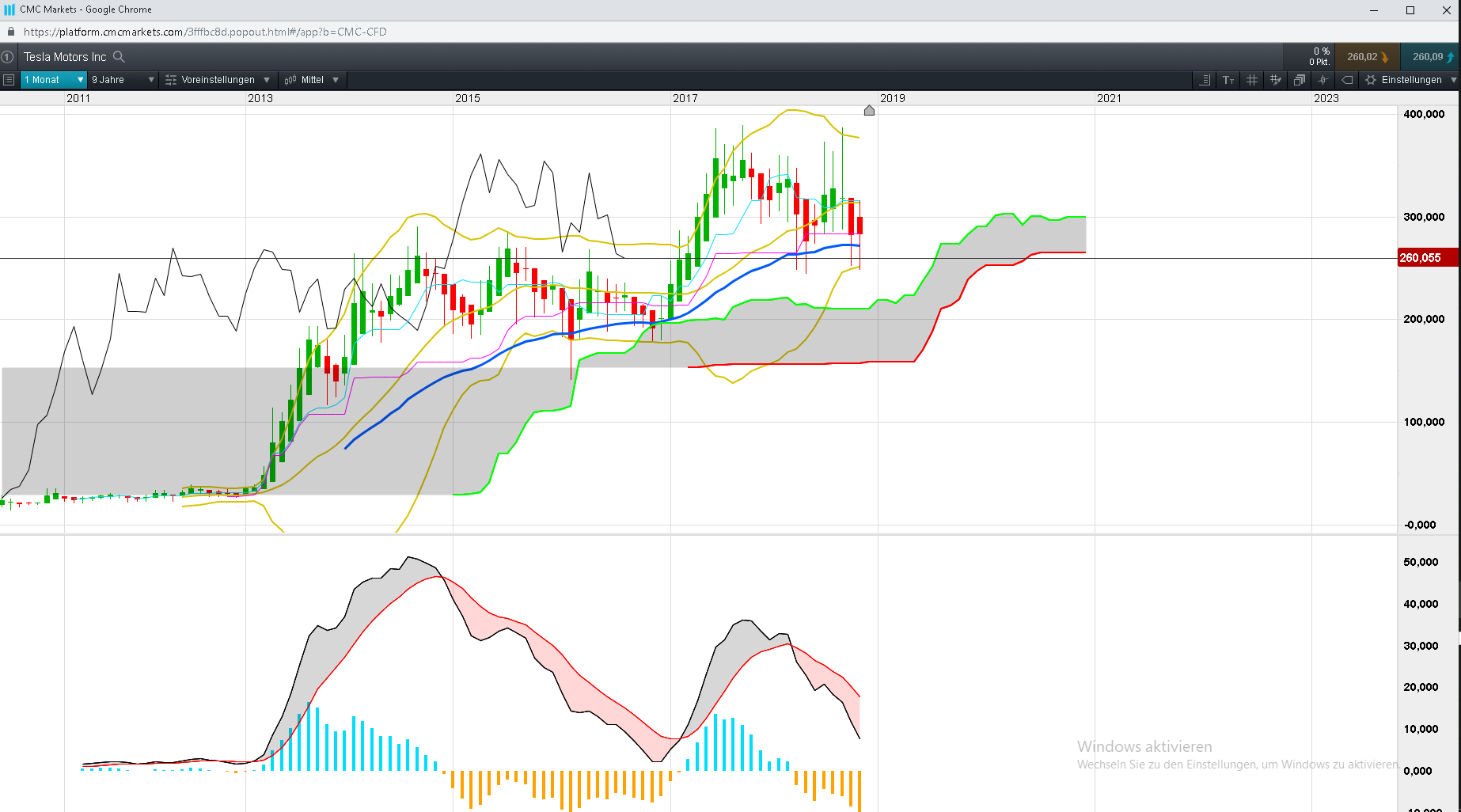Click the search magnifier next to Tesla Motors Inc
The width and height of the screenshot is (1461, 812).
click(119, 57)
